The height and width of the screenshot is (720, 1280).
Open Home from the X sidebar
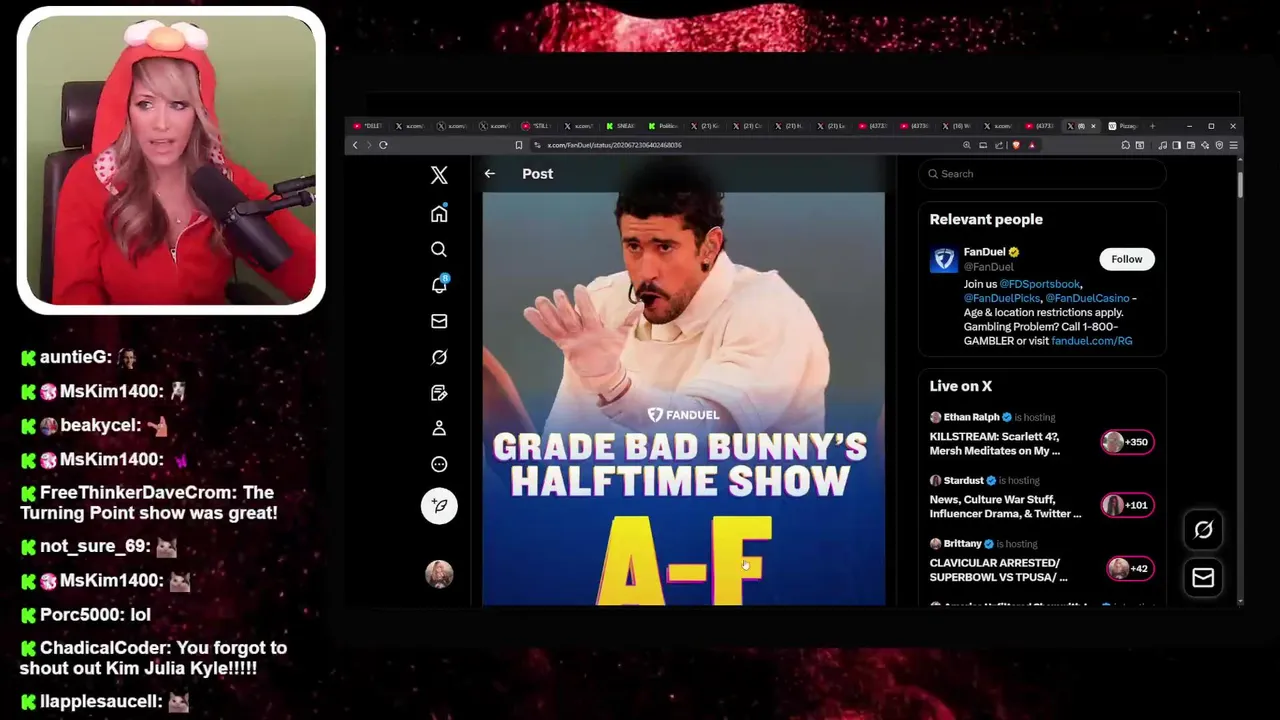tap(439, 214)
